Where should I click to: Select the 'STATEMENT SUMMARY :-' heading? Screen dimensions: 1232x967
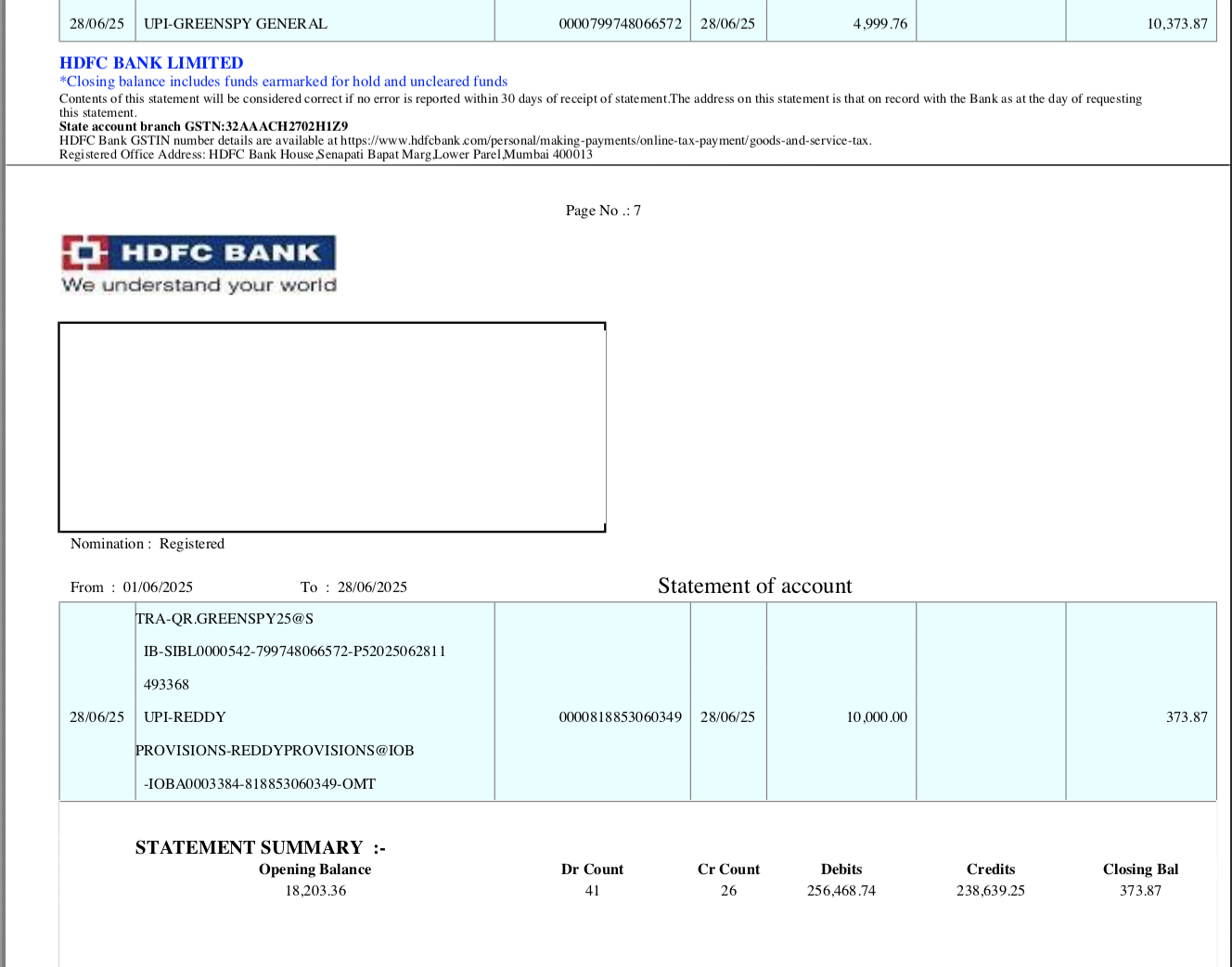tap(261, 847)
